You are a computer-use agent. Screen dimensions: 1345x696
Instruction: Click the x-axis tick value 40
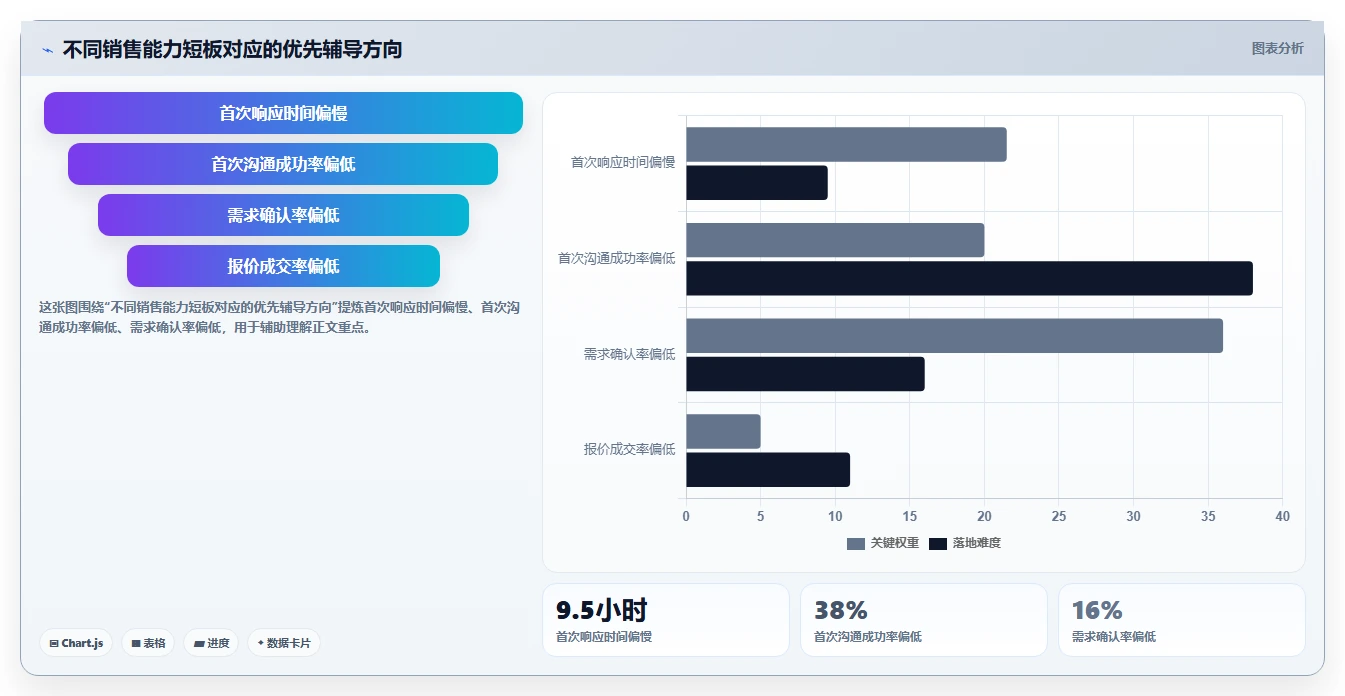1282,516
